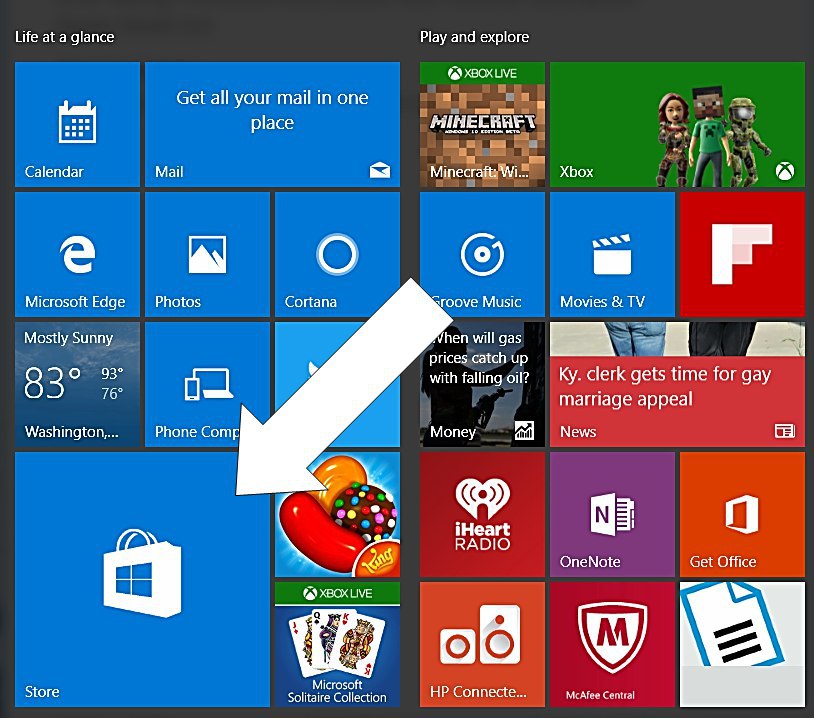Image resolution: width=814 pixels, height=718 pixels.
Task: Open the Money tile
Action: (x=482, y=384)
